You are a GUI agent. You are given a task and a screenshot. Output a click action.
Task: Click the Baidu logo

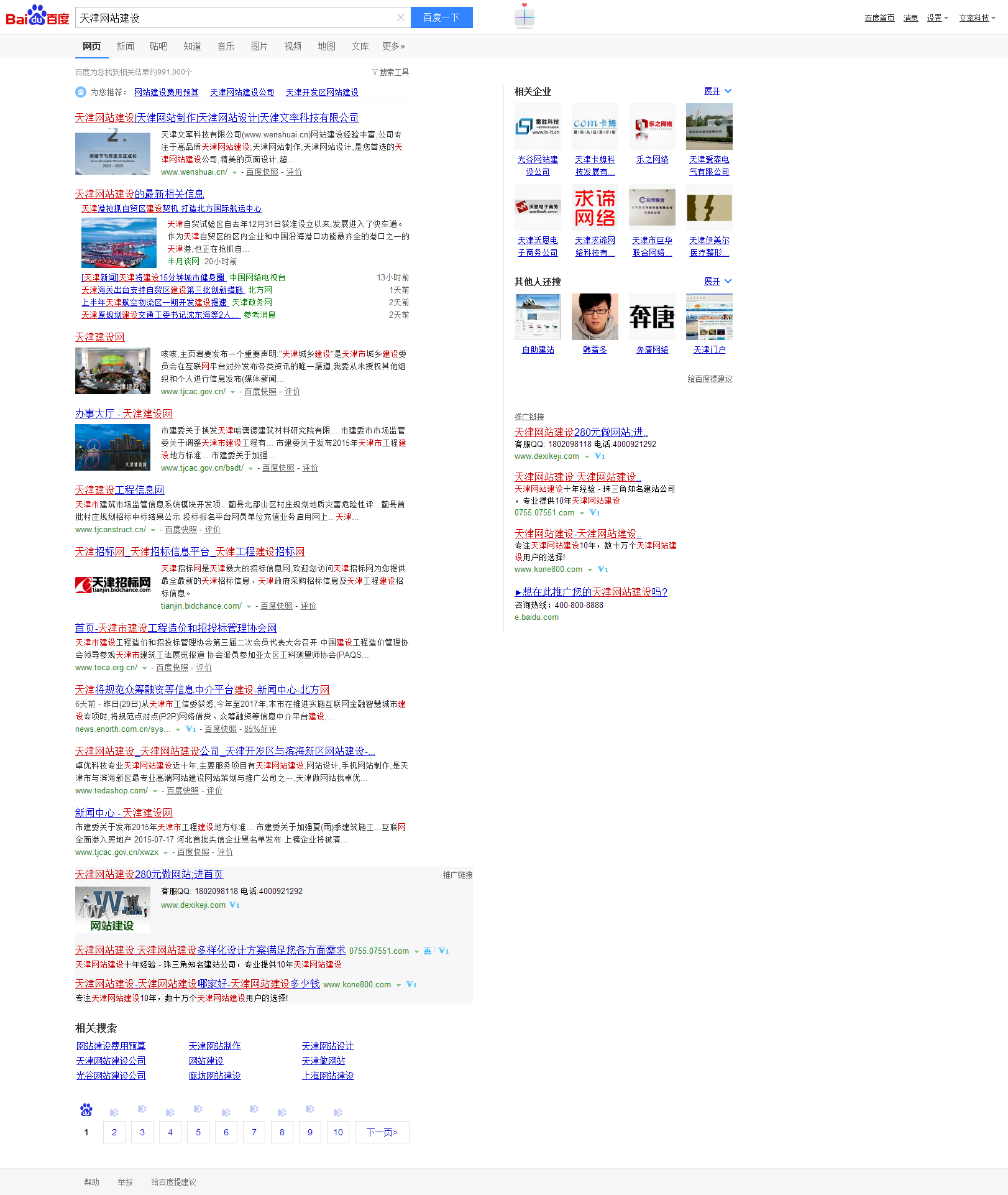point(37,17)
